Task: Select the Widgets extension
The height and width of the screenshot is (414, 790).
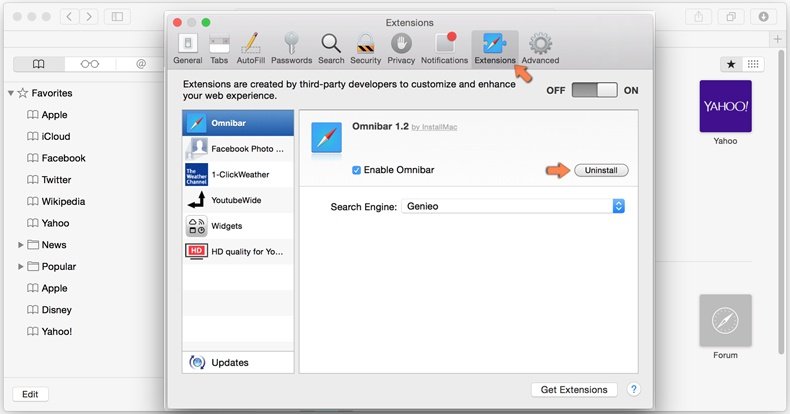Action: [x=238, y=226]
